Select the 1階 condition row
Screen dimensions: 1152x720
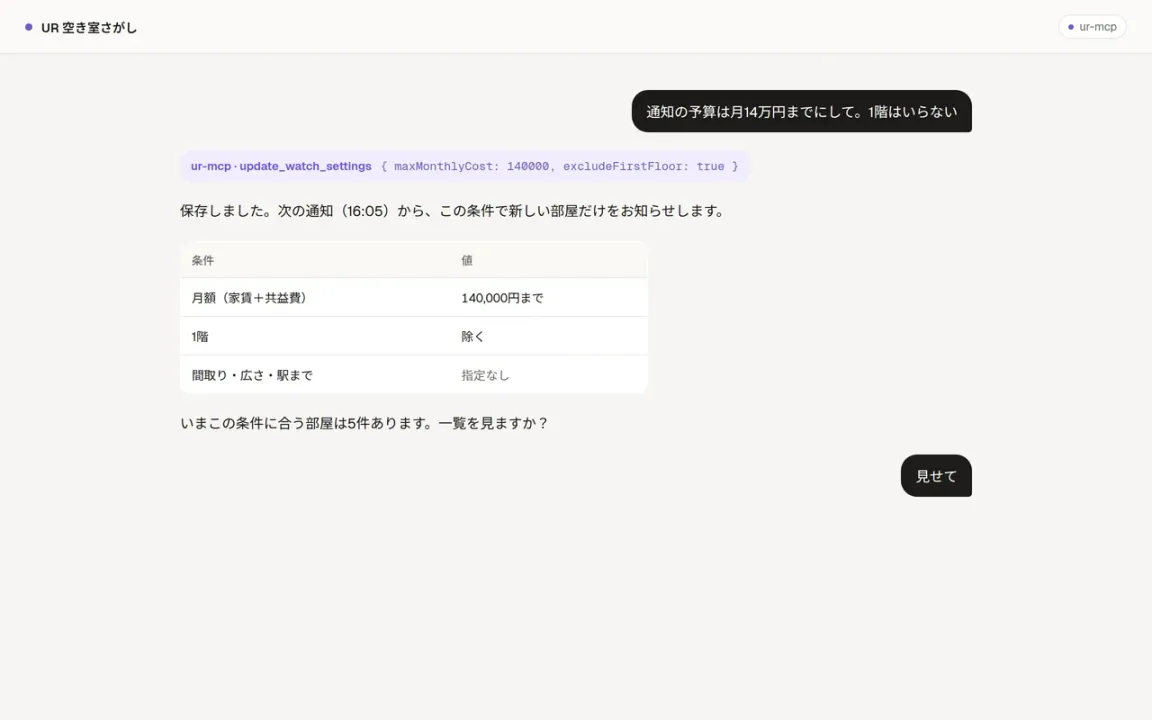tap(414, 336)
